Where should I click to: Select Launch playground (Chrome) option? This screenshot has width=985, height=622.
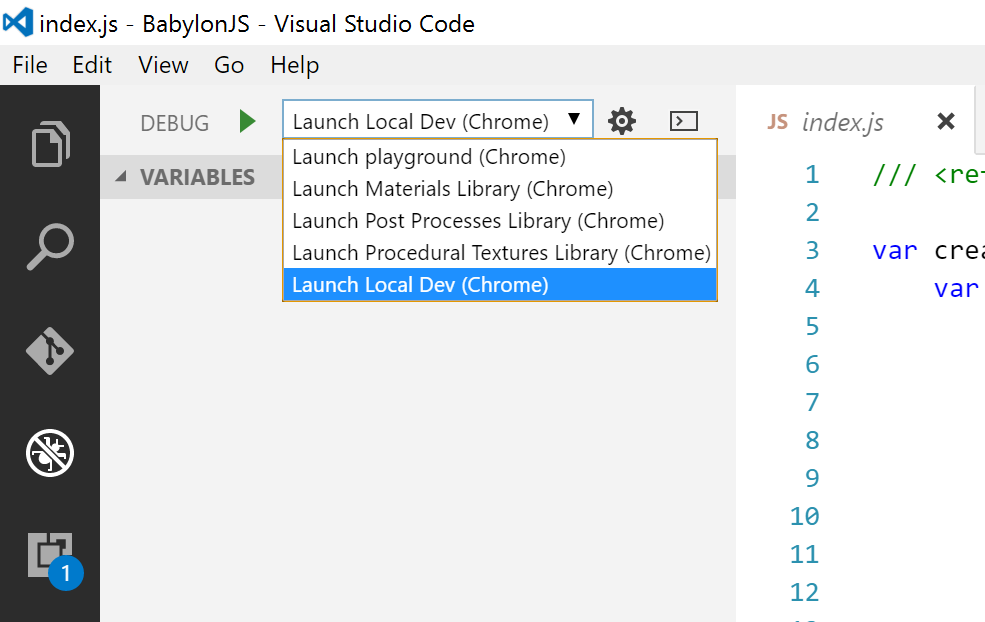coord(499,157)
